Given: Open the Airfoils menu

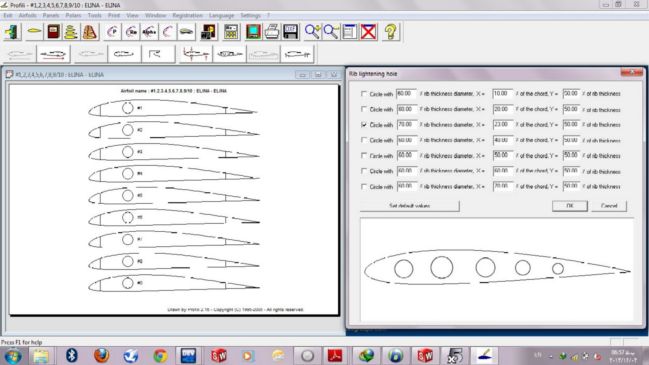Looking at the screenshot, I should 28,15.
